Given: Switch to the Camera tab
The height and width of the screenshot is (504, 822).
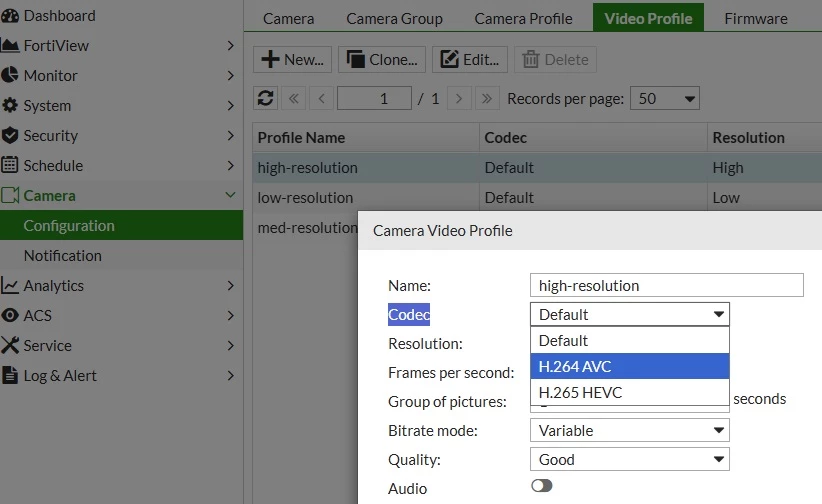Looking at the screenshot, I should click(288, 18).
